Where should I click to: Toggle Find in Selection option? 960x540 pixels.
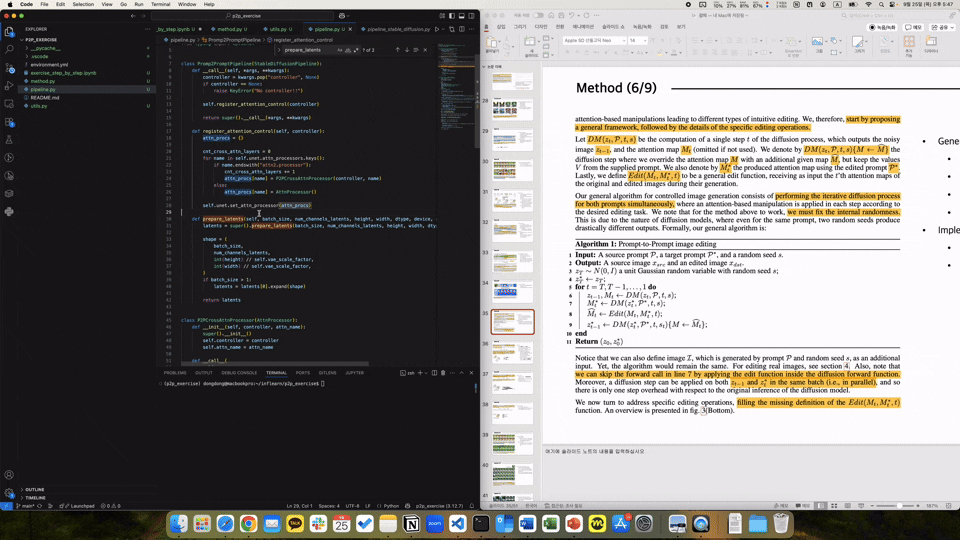416,50
